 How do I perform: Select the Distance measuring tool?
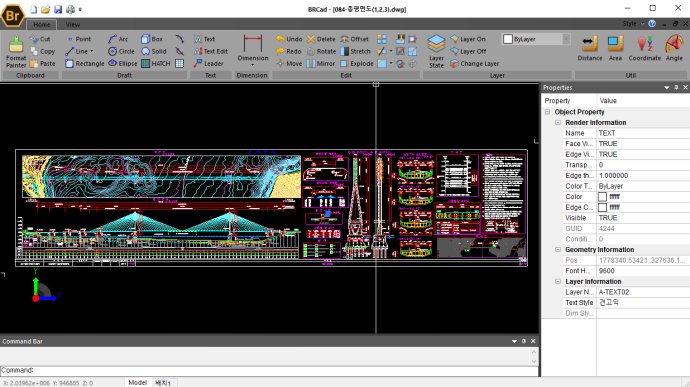pyautogui.click(x=590, y=49)
